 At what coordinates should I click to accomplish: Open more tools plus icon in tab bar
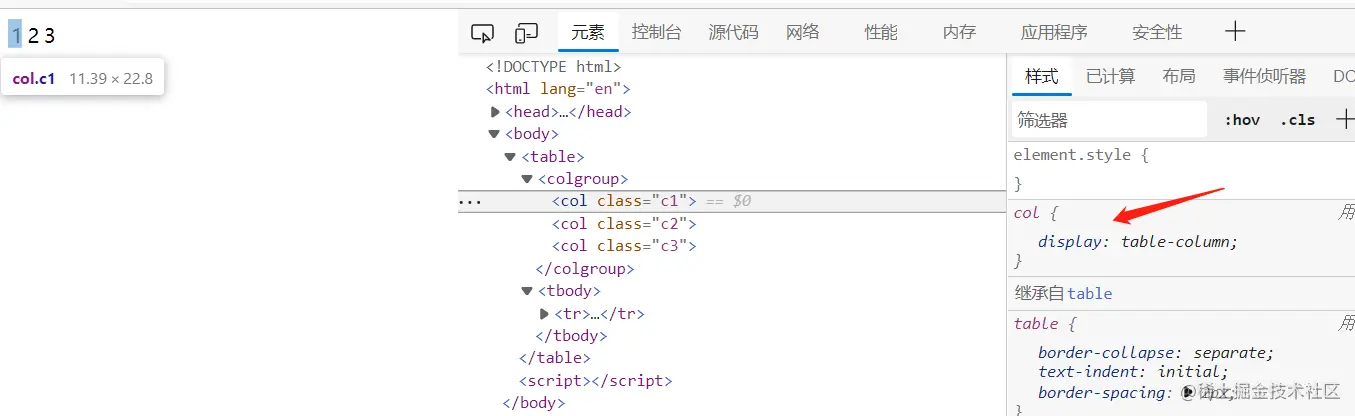[1235, 31]
